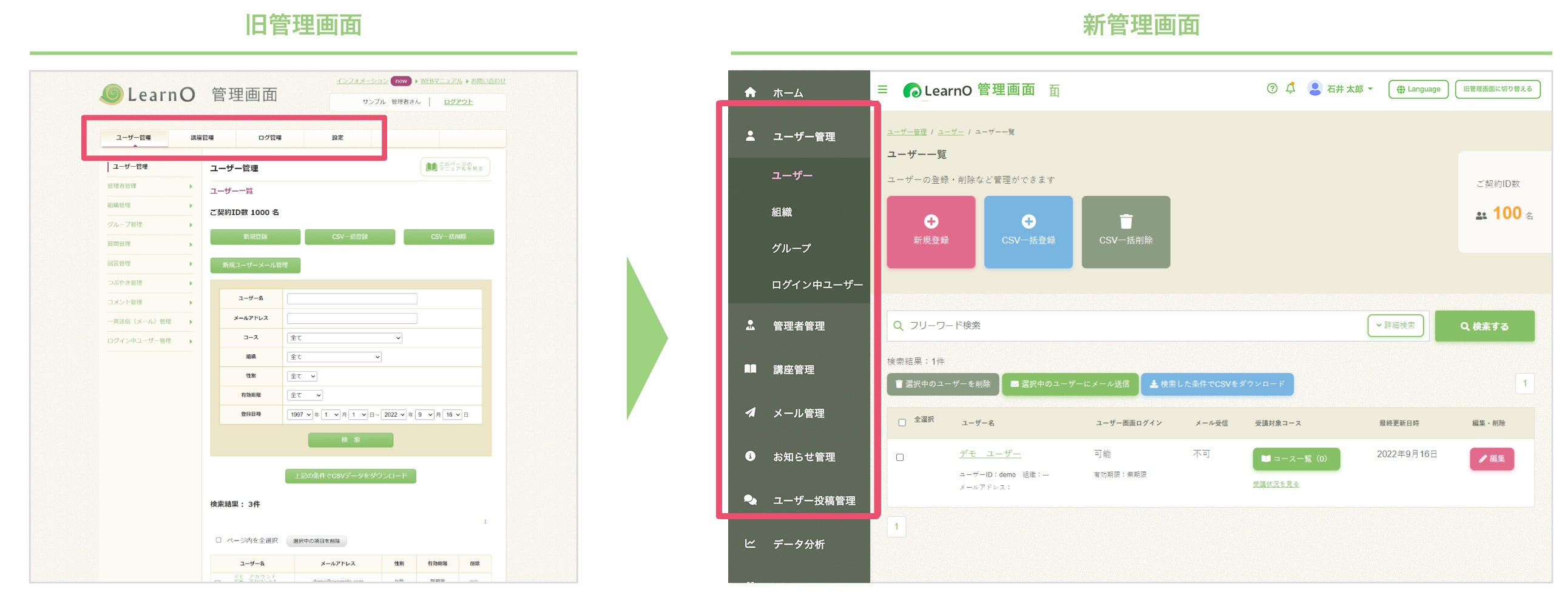Select ログイン中ユーザー in new sidebar
Screen dimensions: 1568x609
817,284
